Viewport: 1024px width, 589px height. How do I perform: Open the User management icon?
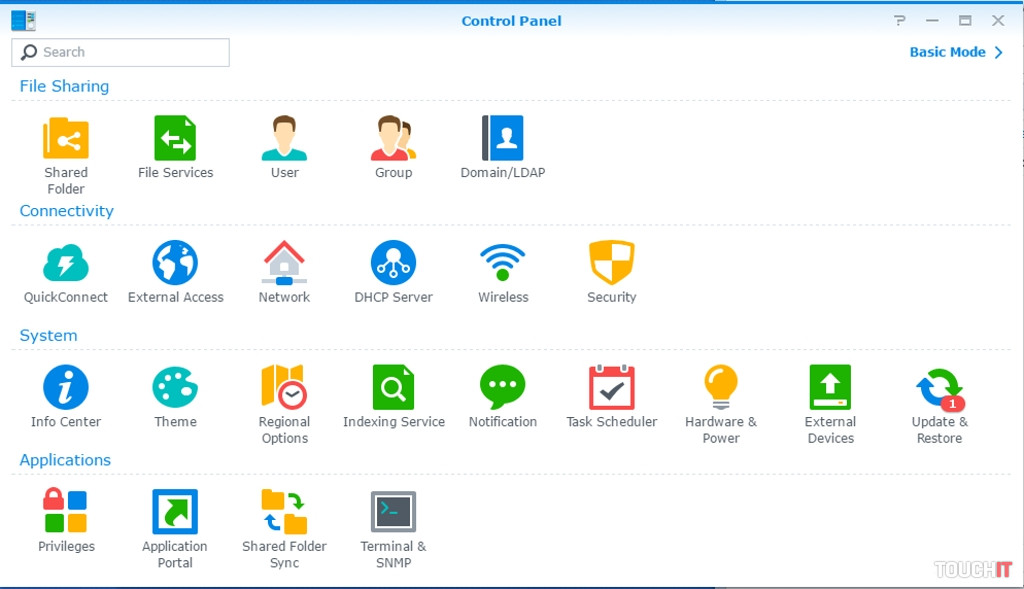pyautogui.click(x=284, y=138)
